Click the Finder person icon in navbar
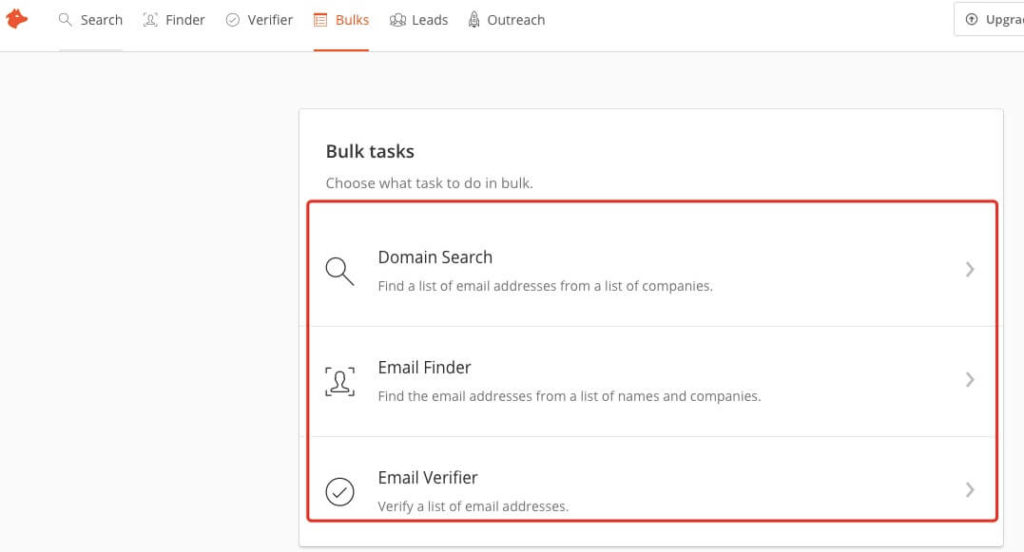This screenshot has width=1024, height=552. coord(150,20)
